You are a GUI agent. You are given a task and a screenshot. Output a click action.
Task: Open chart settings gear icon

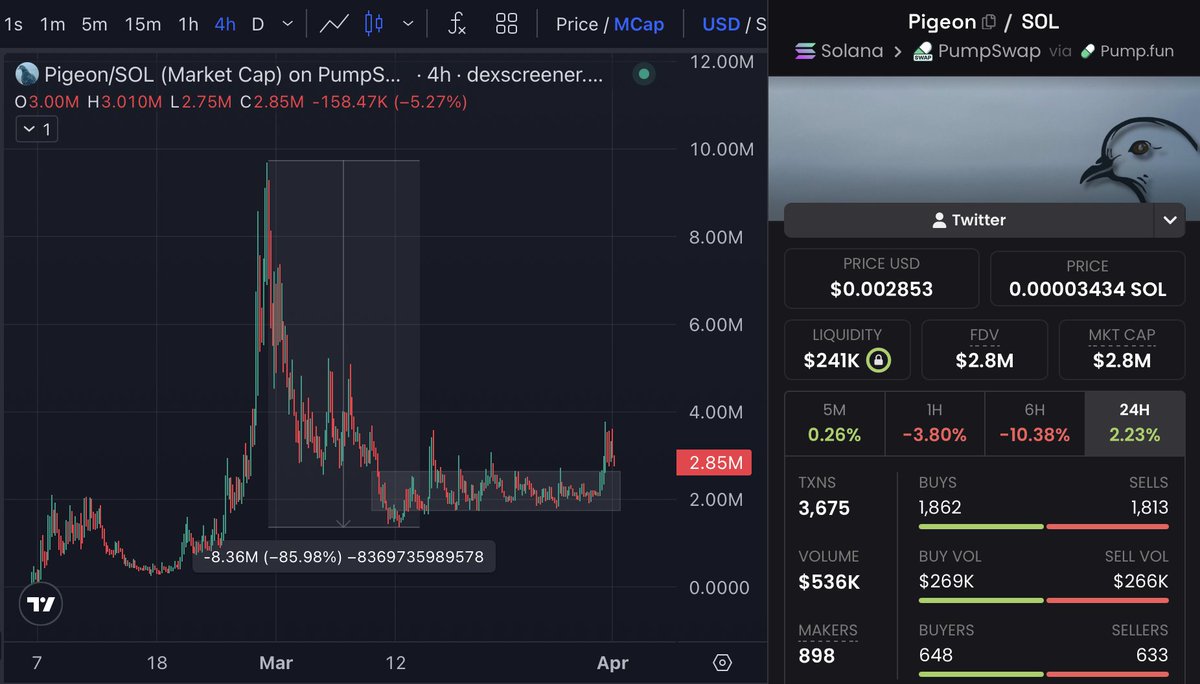723,663
